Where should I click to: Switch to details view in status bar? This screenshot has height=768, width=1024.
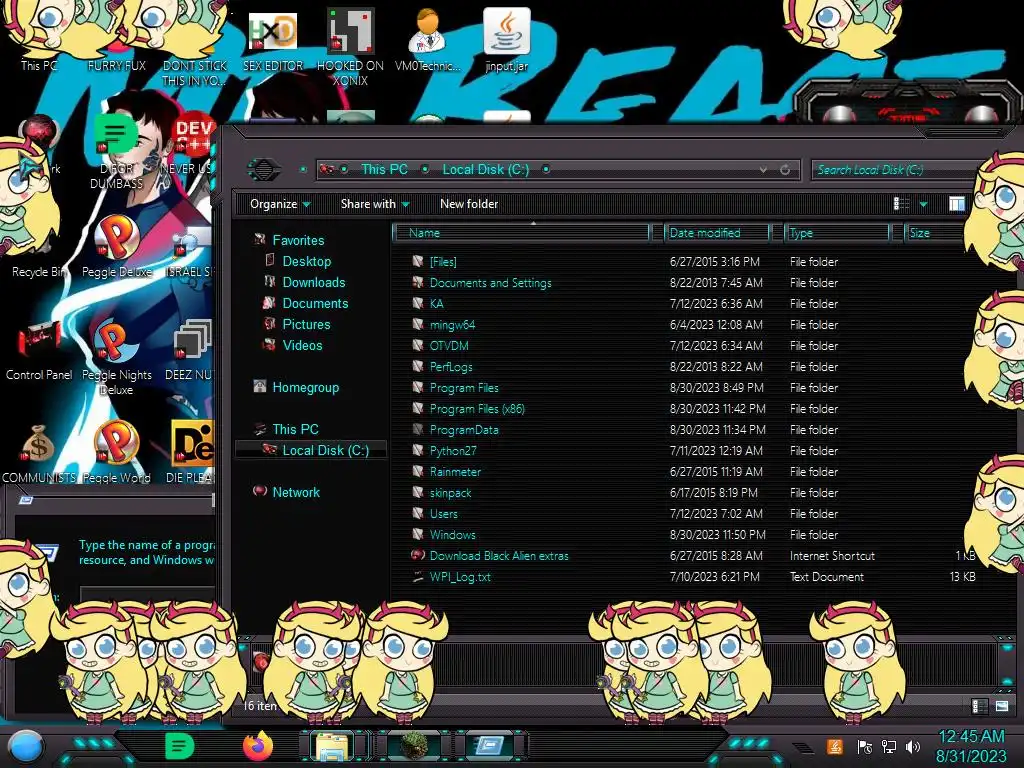tap(980, 706)
